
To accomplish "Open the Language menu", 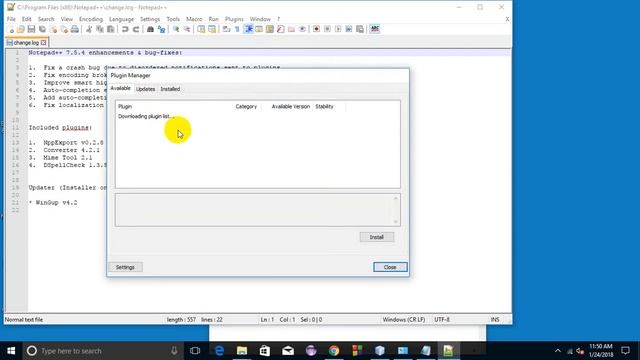I will pyautogui.click(x=121, y=19).
